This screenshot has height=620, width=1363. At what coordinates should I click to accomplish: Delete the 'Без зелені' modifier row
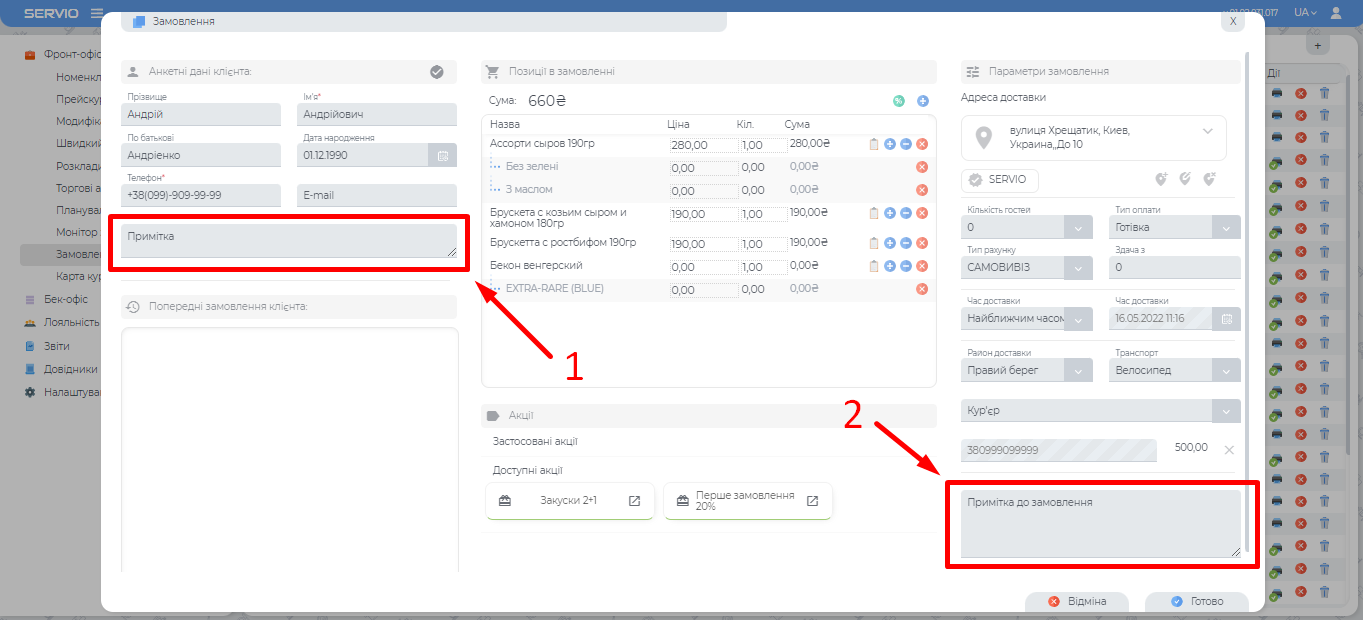pyautogui.click(x=922, y=167)
